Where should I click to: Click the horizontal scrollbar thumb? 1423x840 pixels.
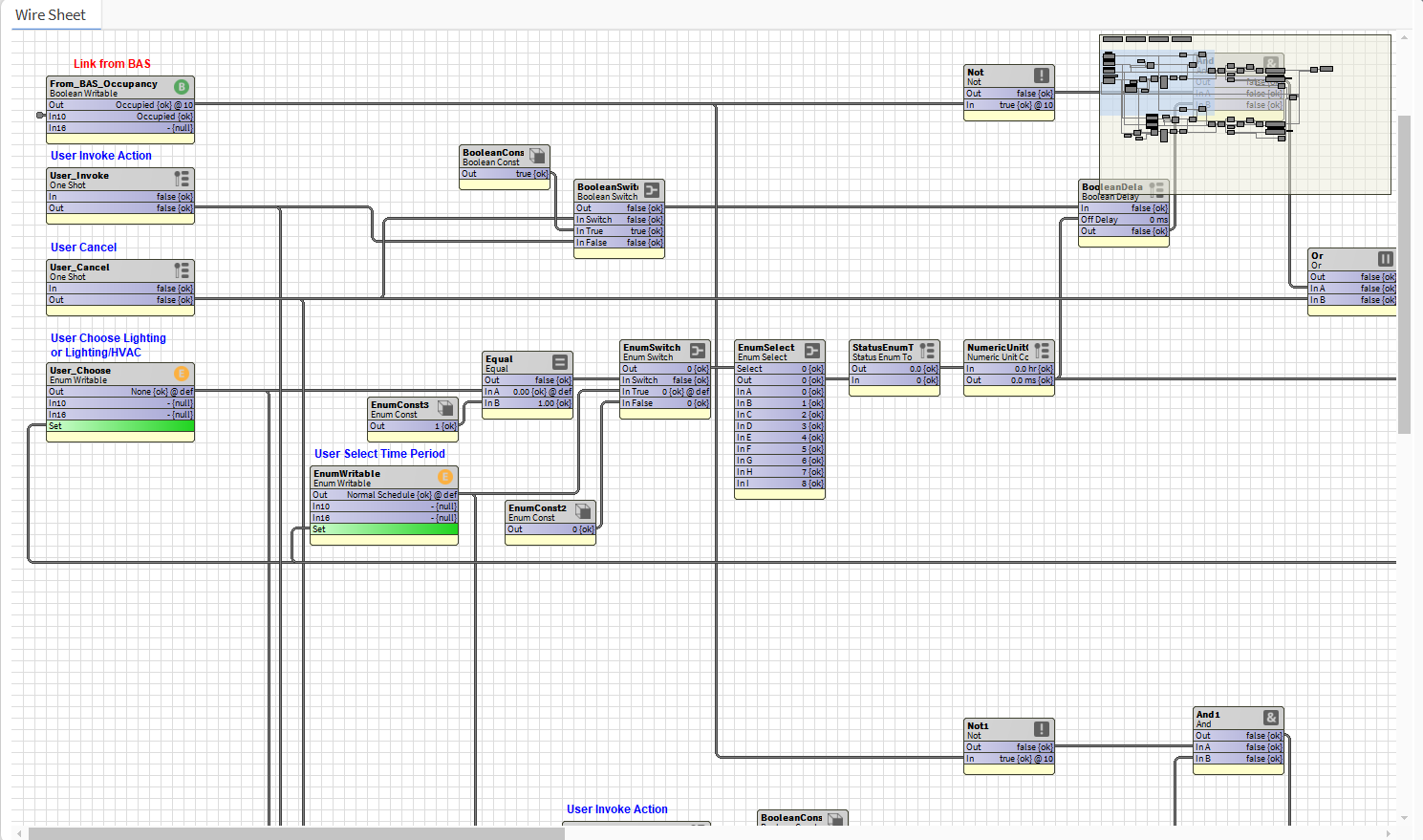(296, 833)
